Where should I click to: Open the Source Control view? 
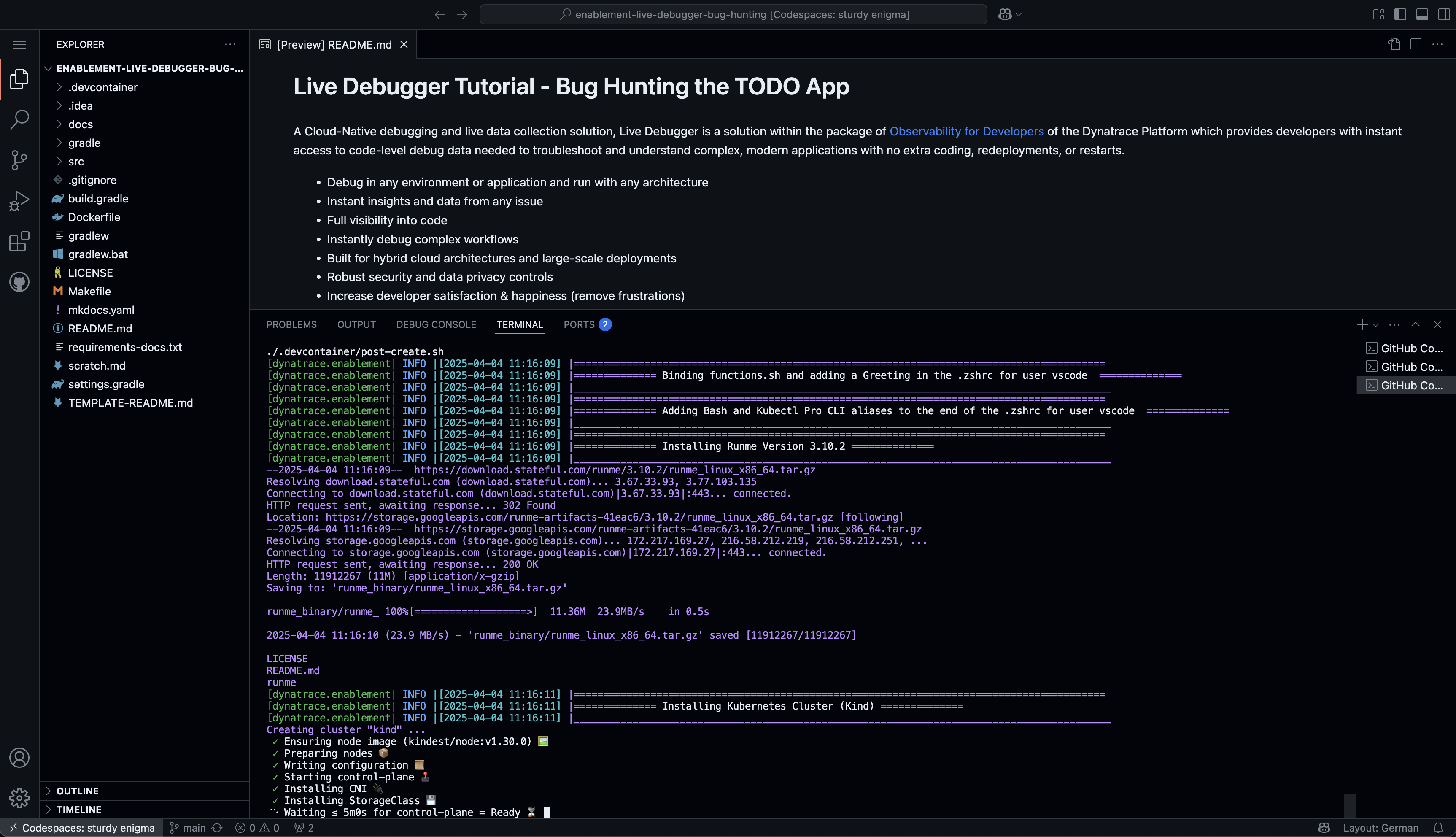coord(19,160)
